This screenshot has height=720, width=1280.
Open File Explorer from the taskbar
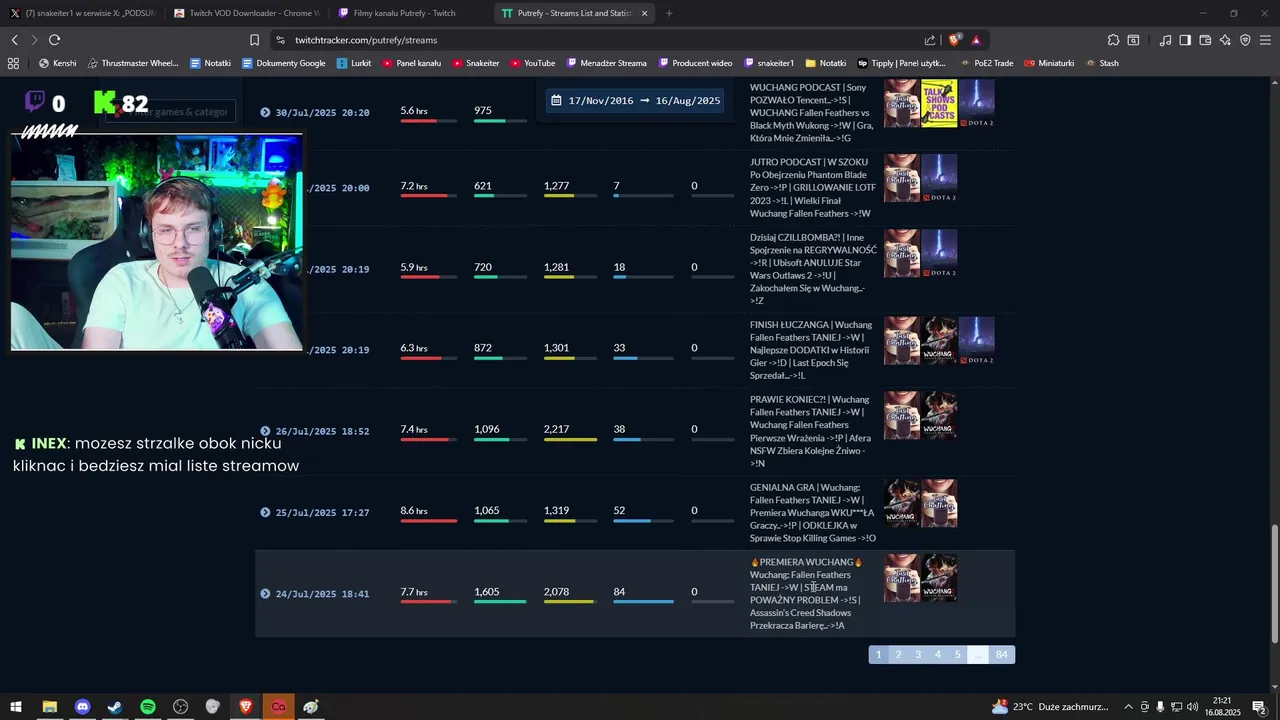coord(49,707)
